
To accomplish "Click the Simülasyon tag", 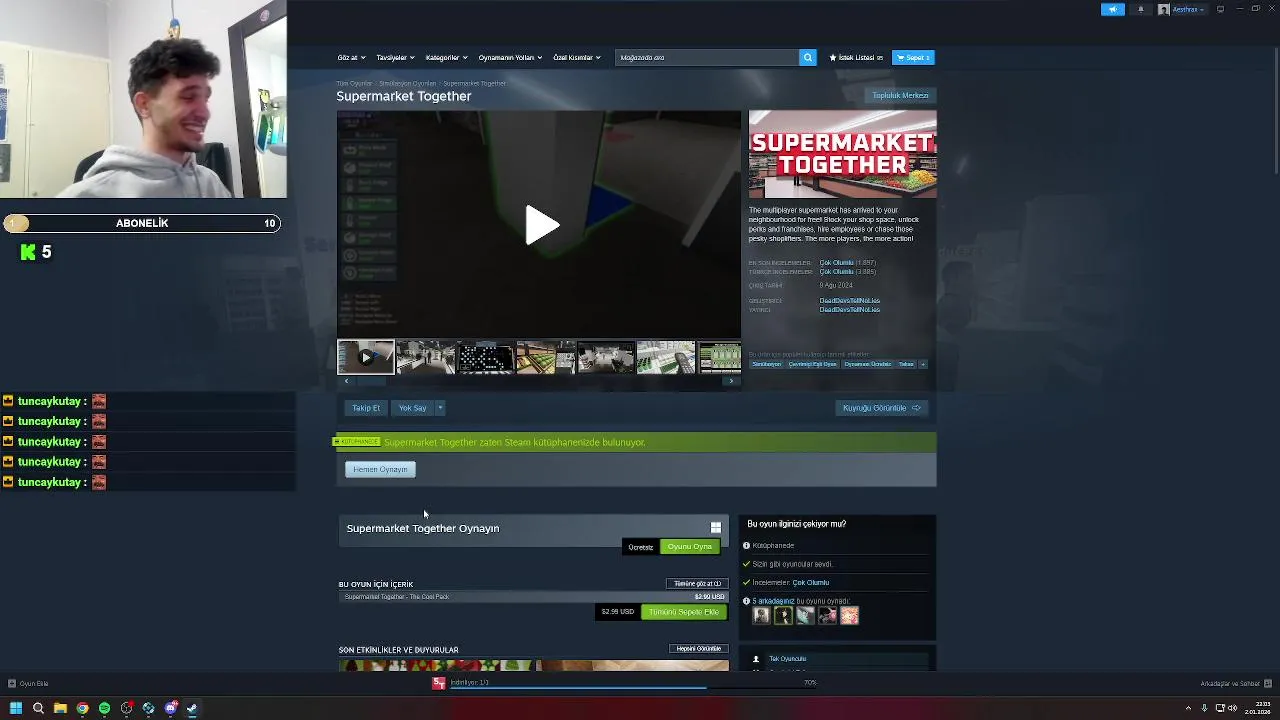I will pos(767,364).
